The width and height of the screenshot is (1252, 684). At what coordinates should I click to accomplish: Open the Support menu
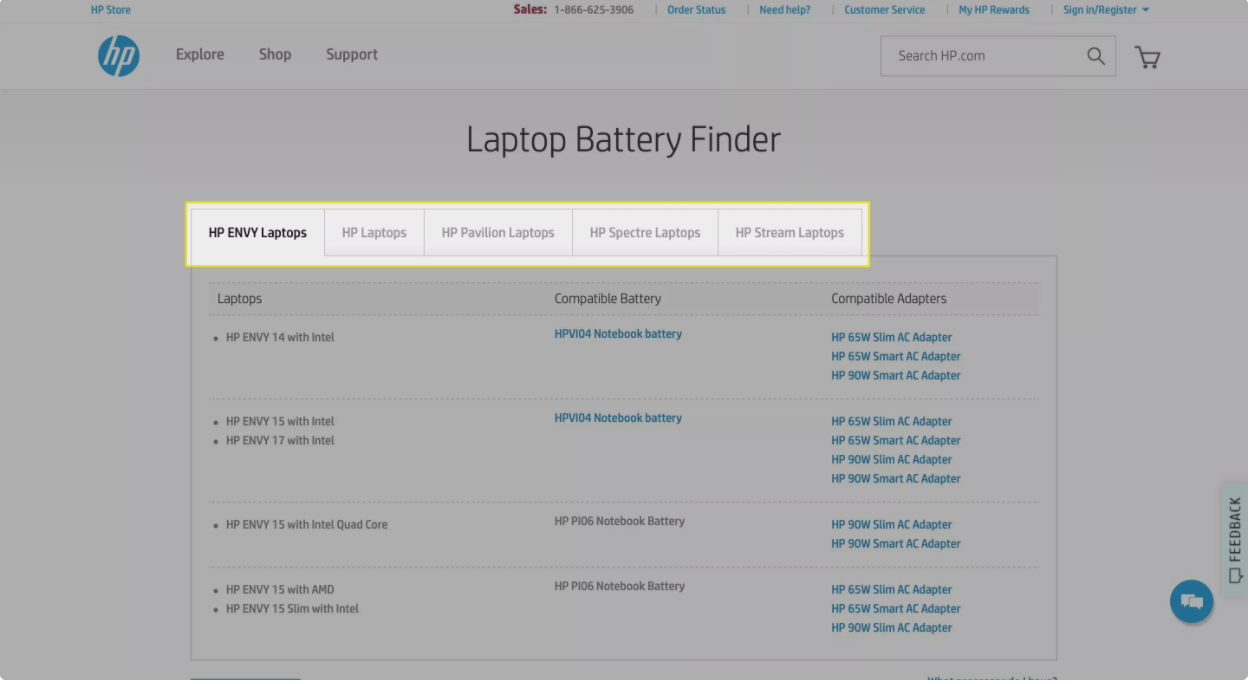351,55
